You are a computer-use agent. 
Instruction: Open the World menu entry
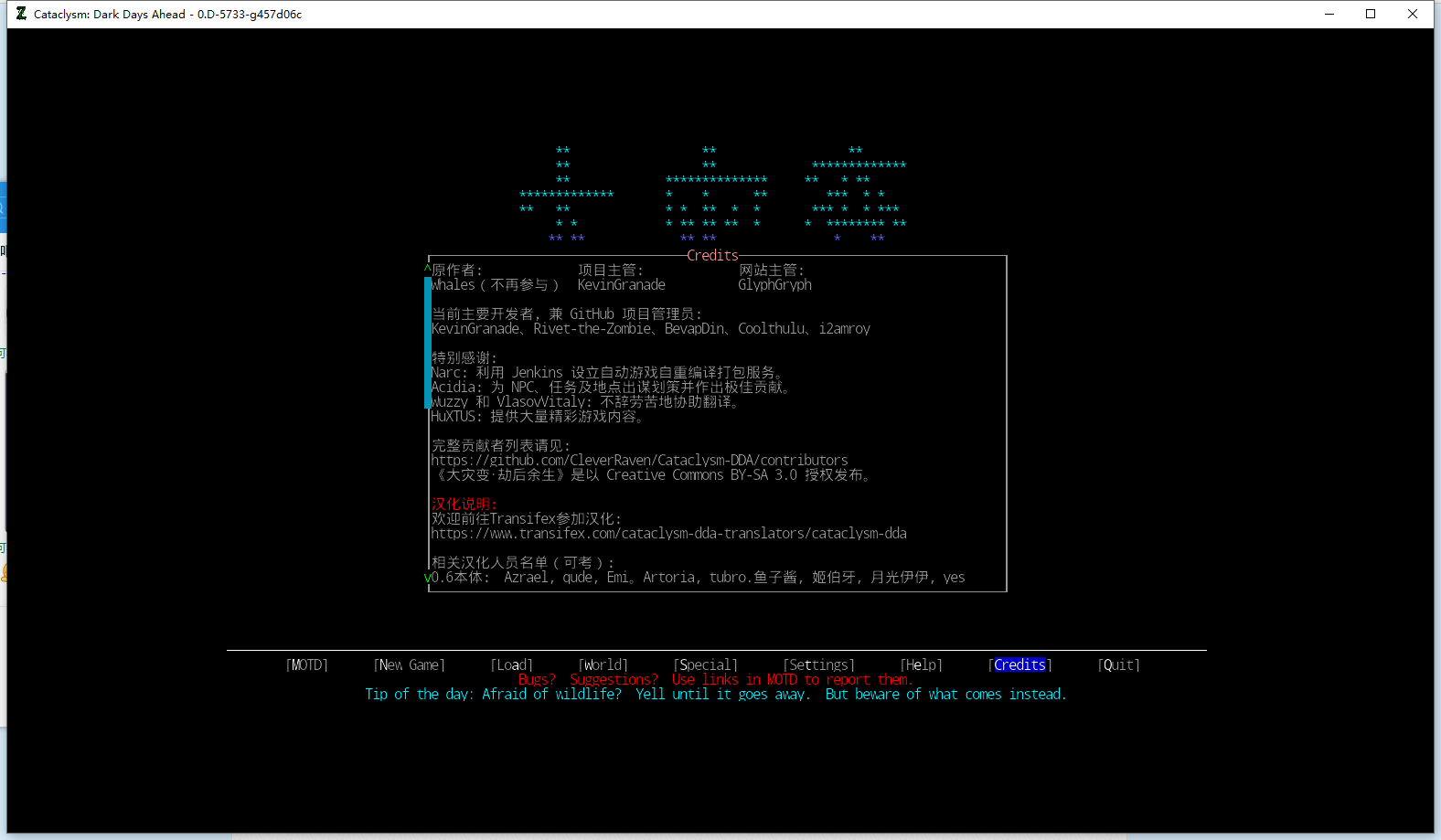(603, 665)
